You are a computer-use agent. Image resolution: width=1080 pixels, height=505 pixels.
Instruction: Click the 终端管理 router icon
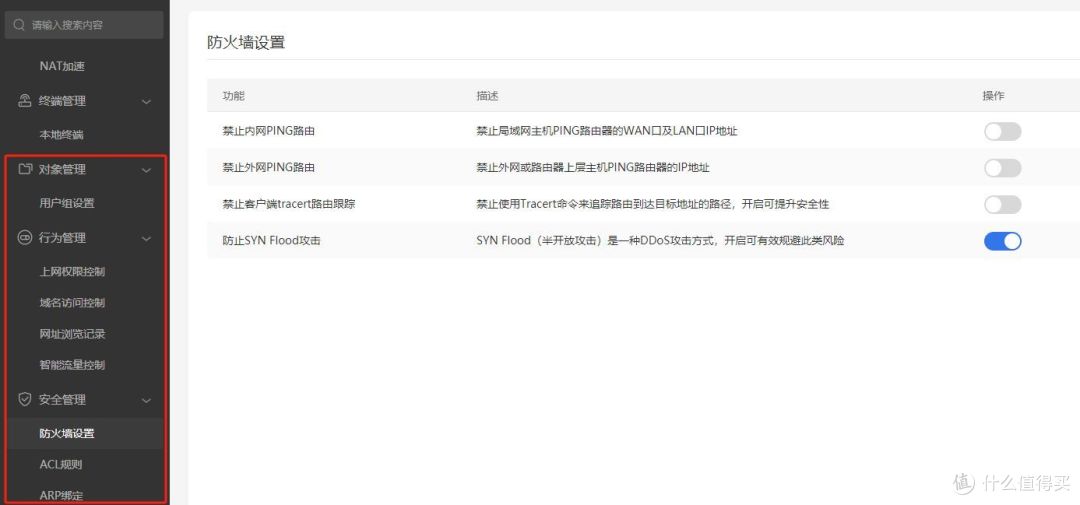tap(25, 101)
